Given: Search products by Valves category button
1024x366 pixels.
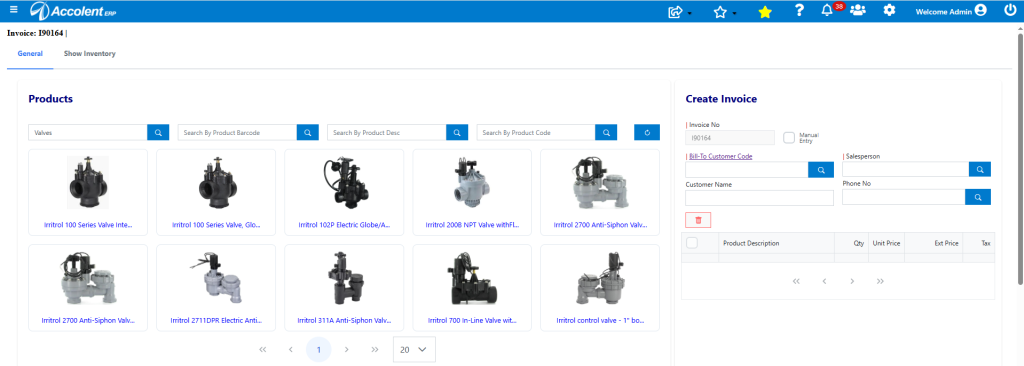Looking at the screenshot, I should tap(158, 133).
